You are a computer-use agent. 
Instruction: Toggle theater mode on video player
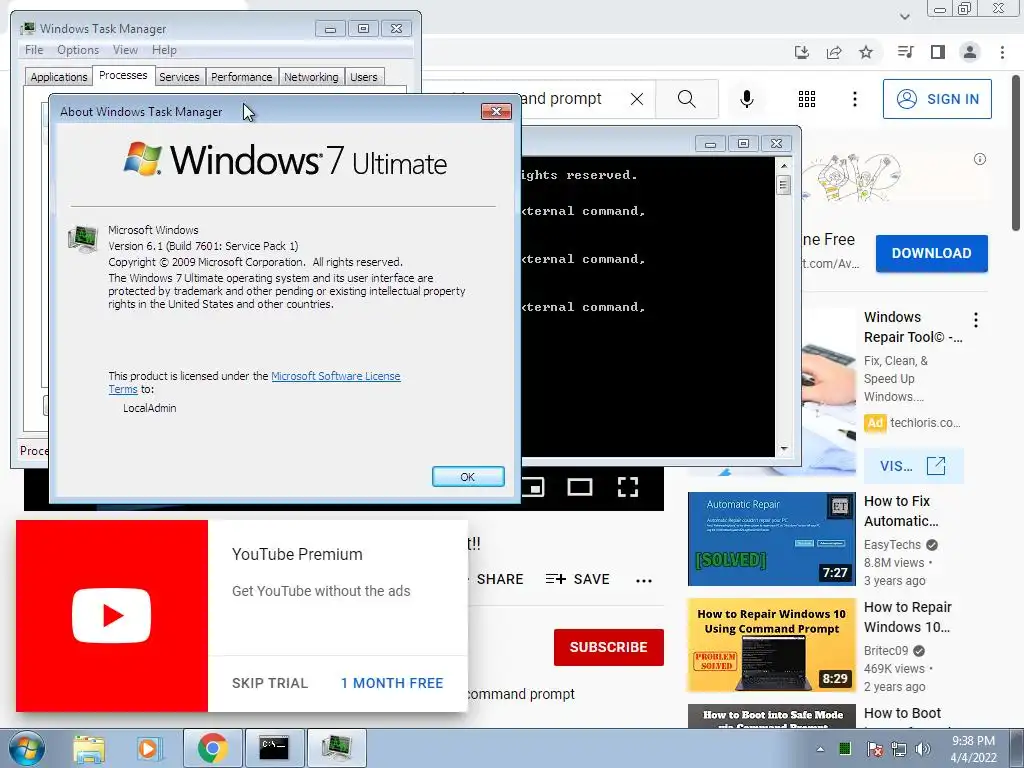coord(580,487)
